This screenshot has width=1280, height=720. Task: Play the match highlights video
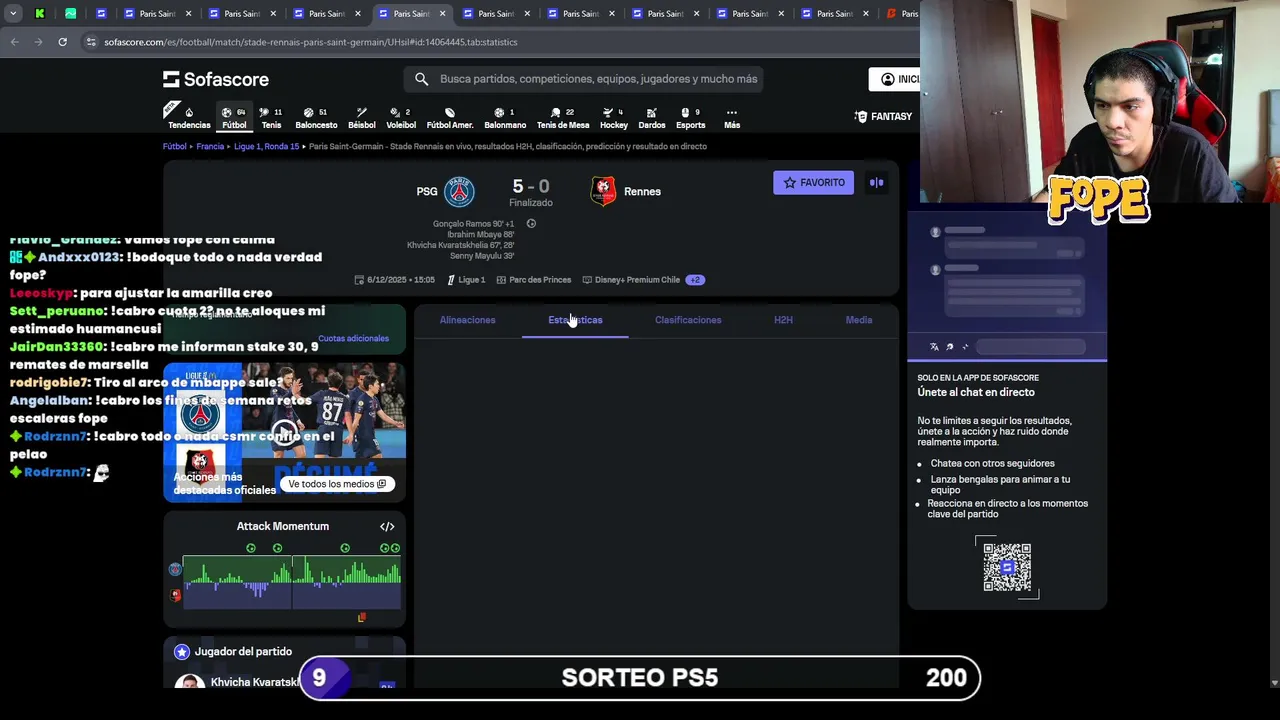[284, 432]
